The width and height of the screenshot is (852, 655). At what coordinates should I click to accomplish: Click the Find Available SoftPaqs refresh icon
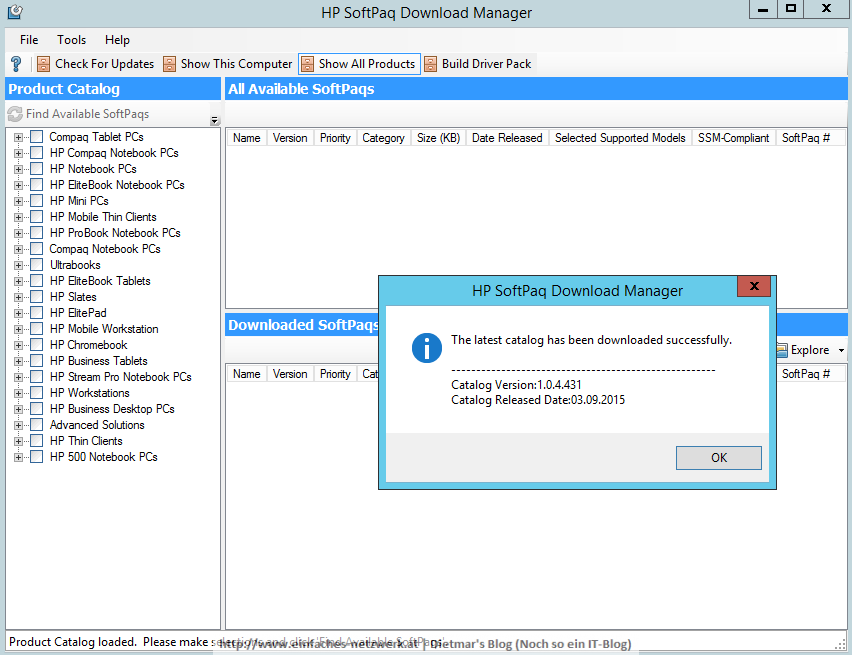click(x=15, y=114)
